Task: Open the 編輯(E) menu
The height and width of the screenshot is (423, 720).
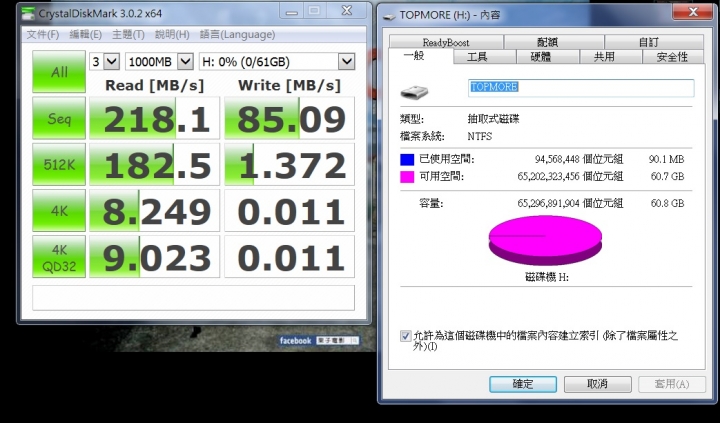Action: click(x=85, y=34)
